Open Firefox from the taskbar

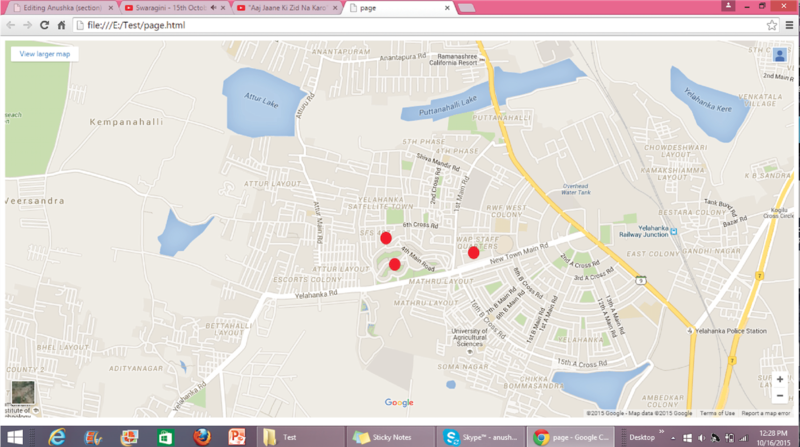201,436
